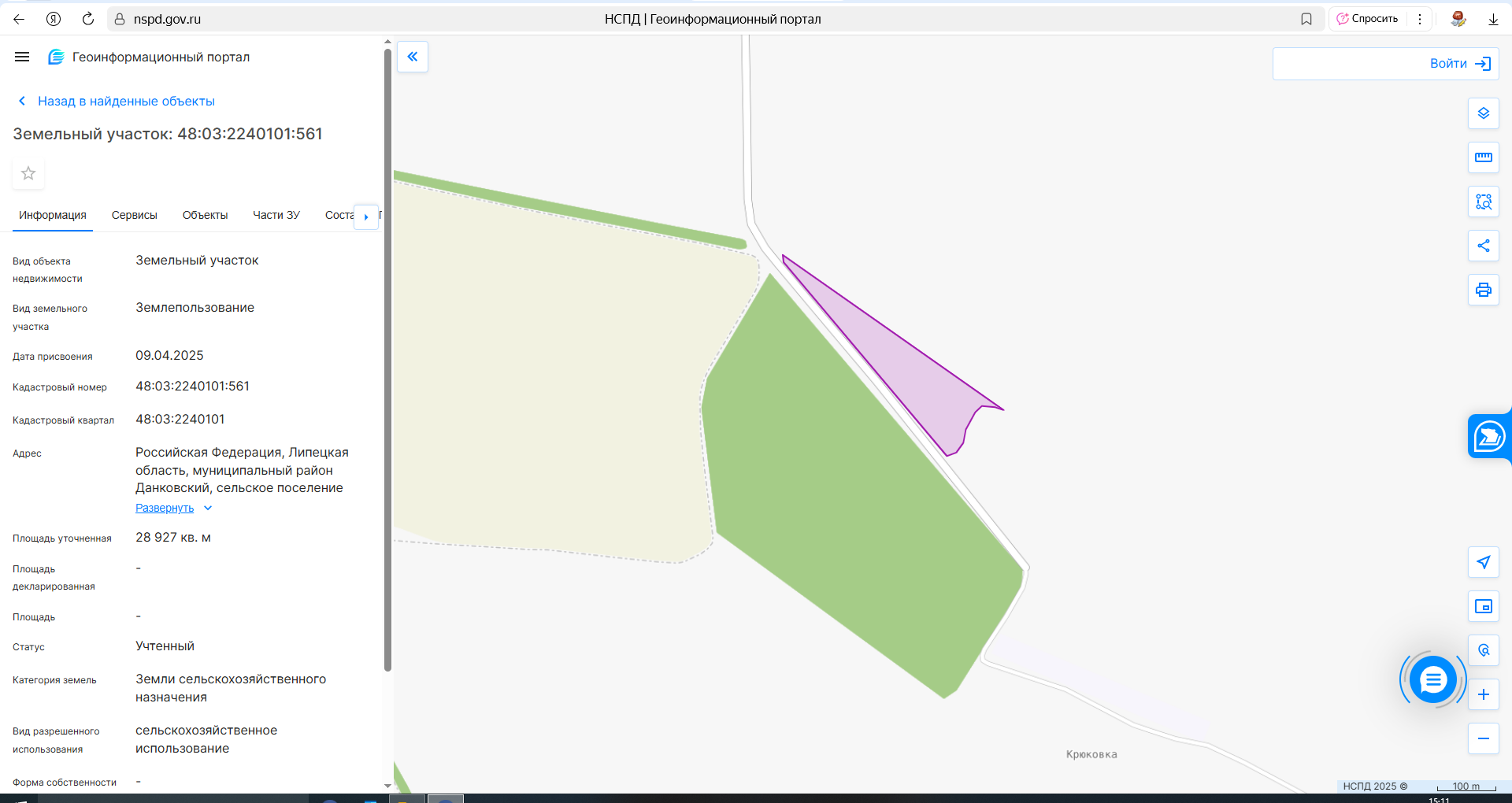Bookmark this page in browser

point(1306,19)
